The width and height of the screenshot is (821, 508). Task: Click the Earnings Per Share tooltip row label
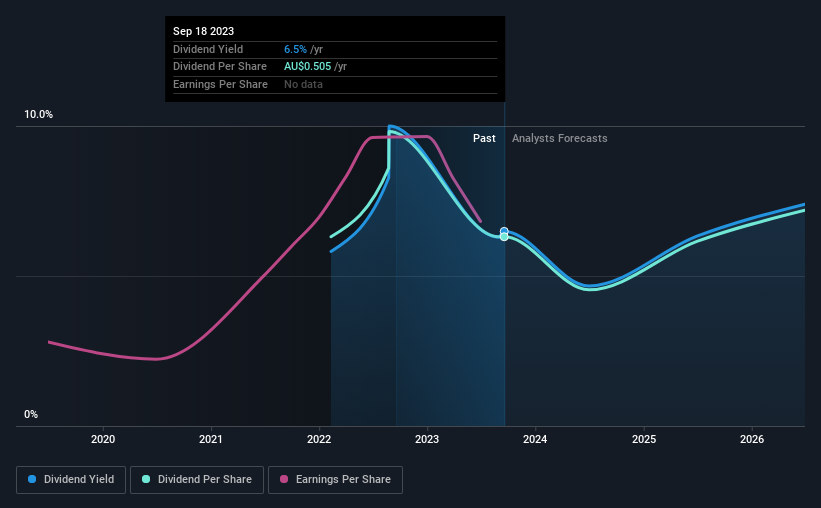[x=220, y=84]
